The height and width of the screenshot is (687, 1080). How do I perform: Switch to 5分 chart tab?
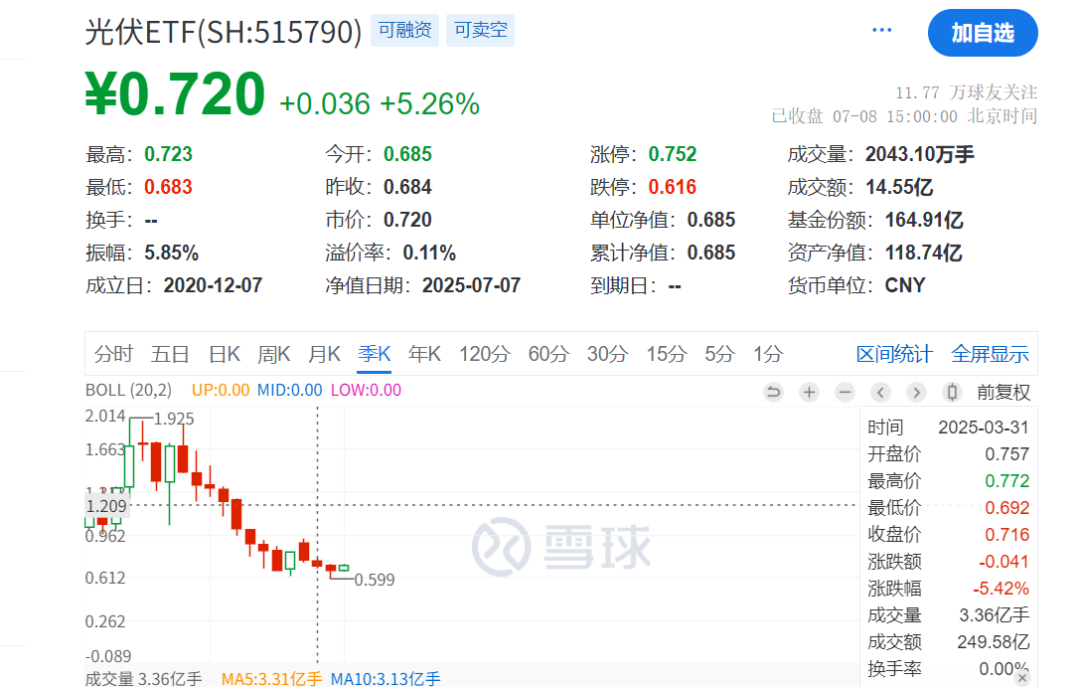coord(720,354)
